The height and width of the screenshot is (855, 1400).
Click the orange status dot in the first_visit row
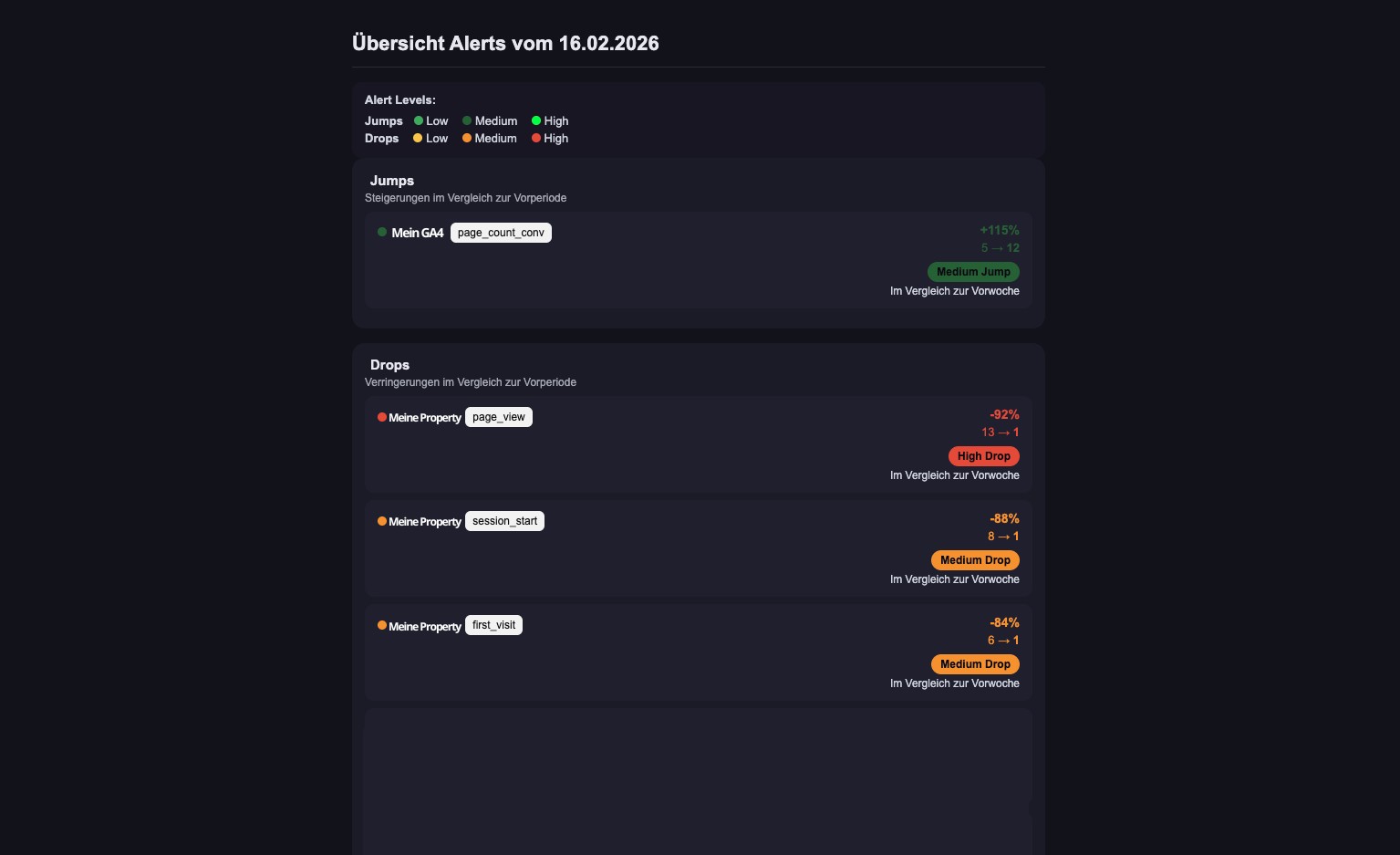point(382,625)
